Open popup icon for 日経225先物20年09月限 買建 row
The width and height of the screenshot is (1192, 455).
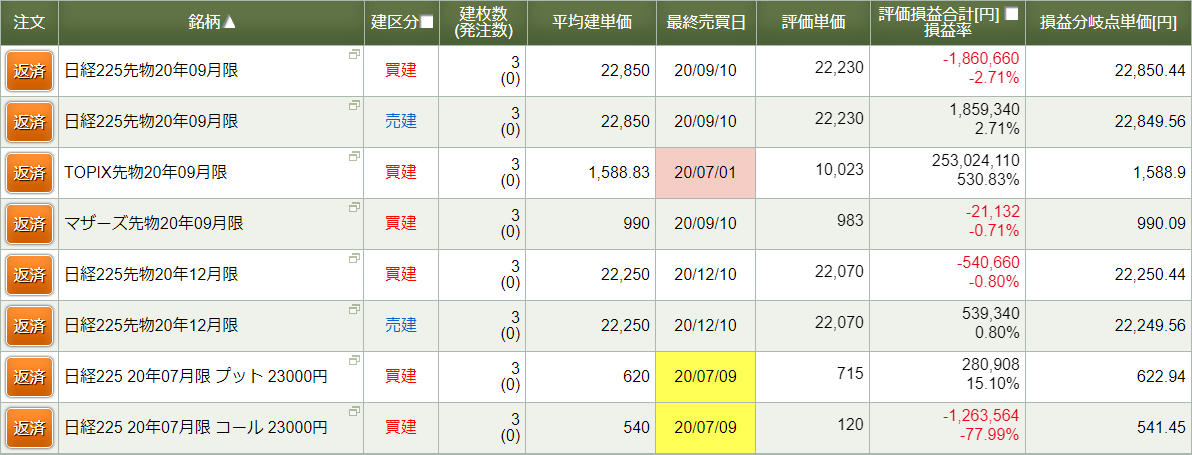(354, 55)
